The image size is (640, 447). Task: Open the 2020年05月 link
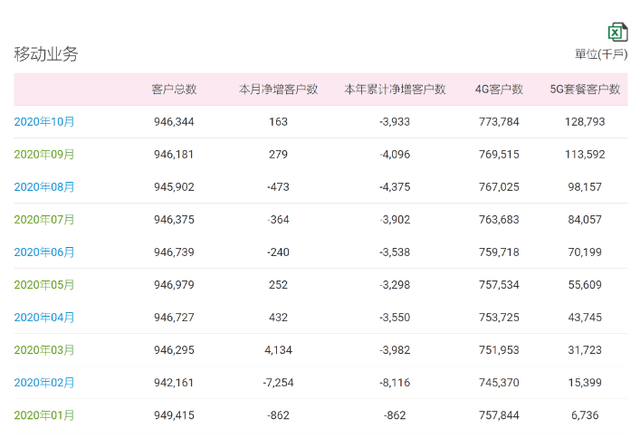pyautogui.click(x=44, y=285)
